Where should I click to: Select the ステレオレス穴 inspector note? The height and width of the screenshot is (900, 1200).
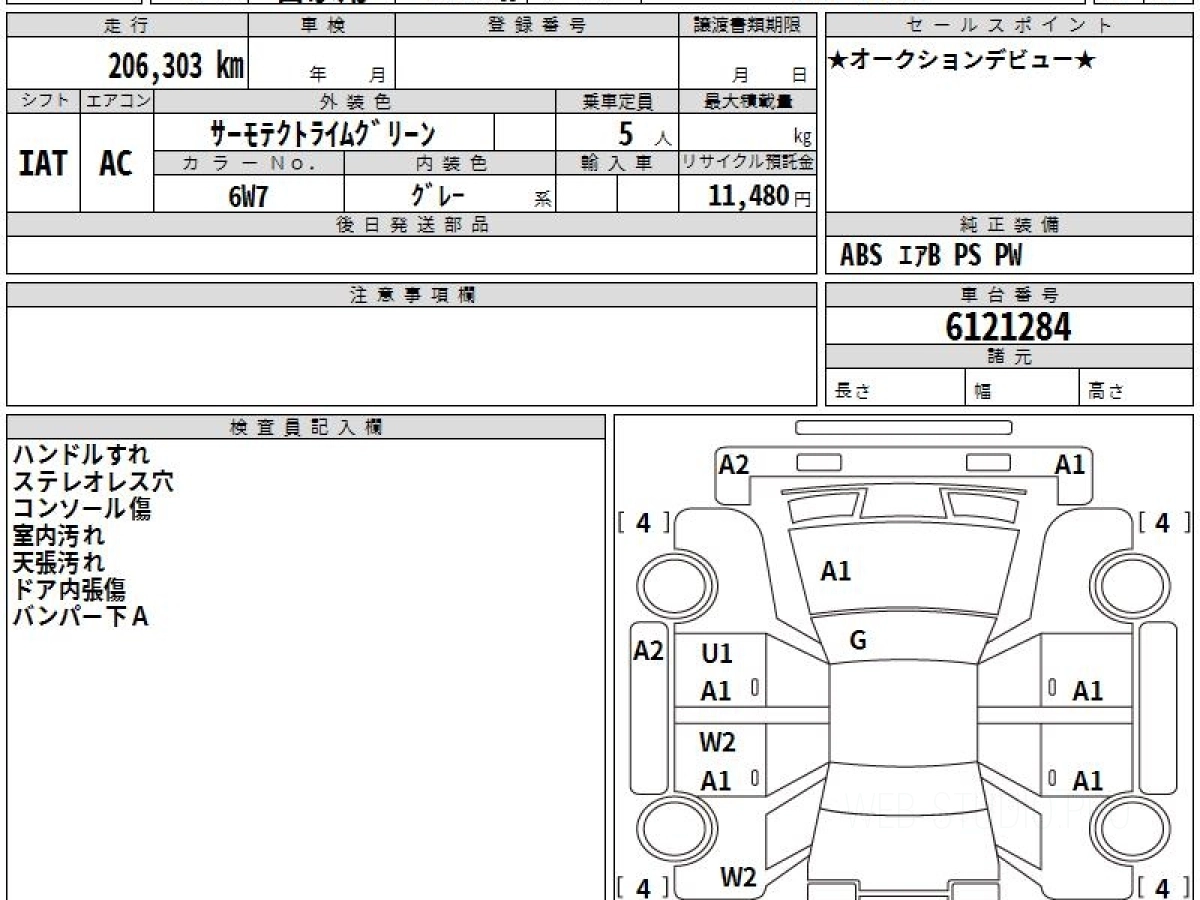click(x=93, y=482)
